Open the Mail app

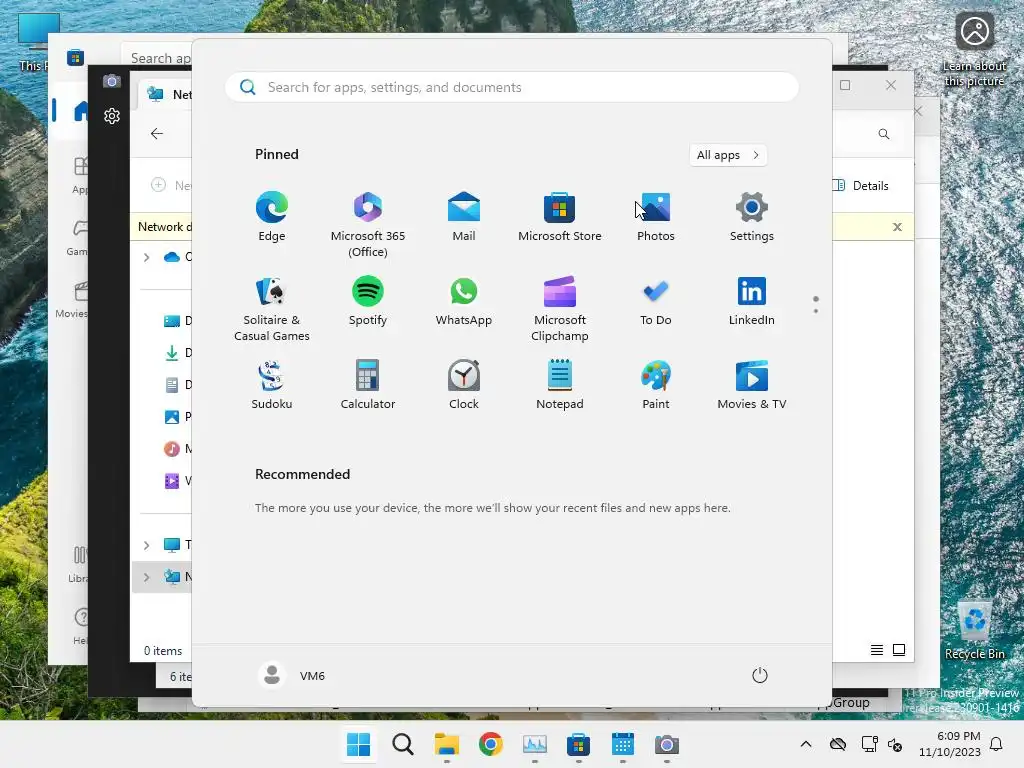[464, 217]
